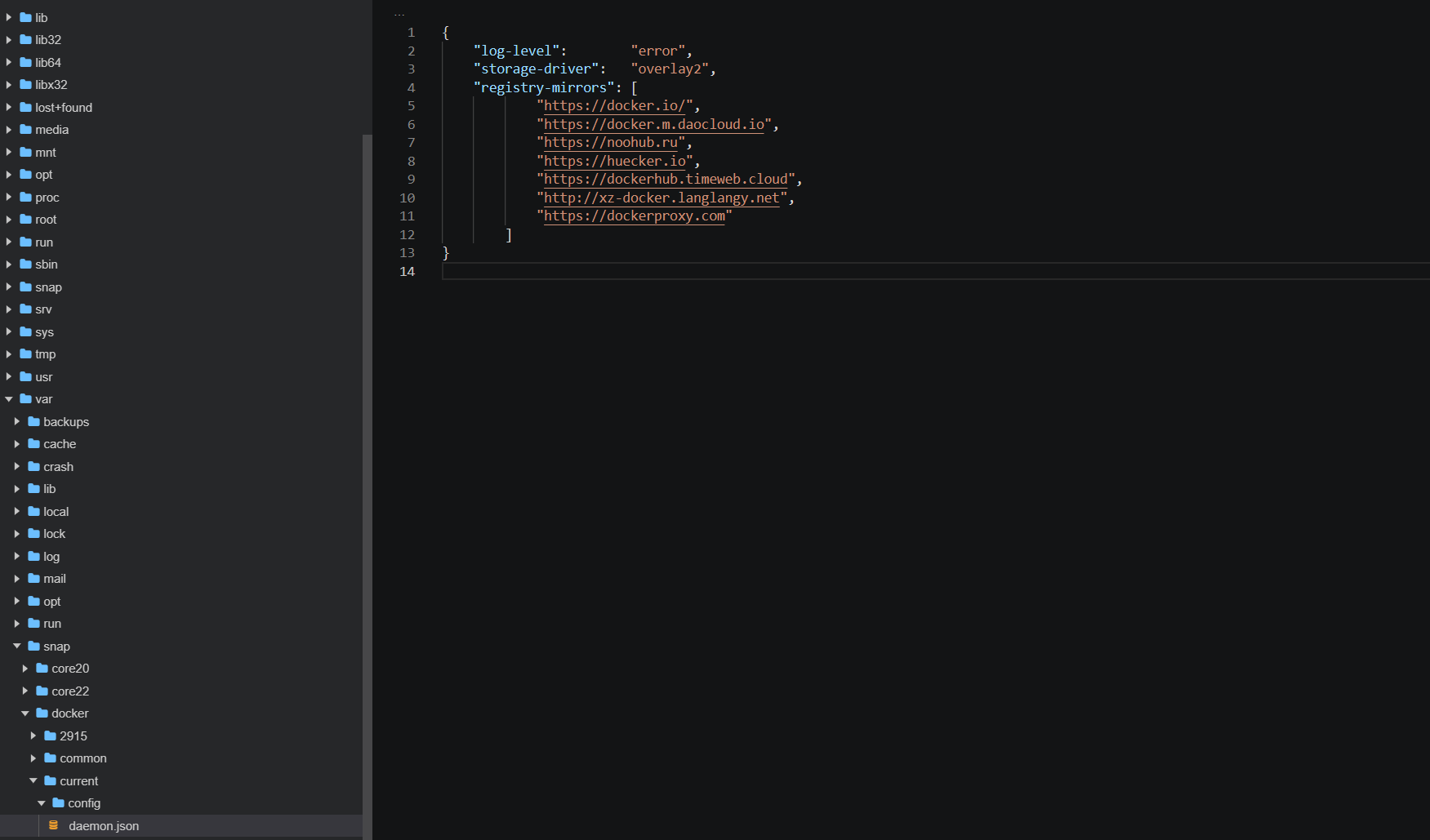Click the docker folder icon
This screenshot has height=840, width=1430.
coord(42,713)
